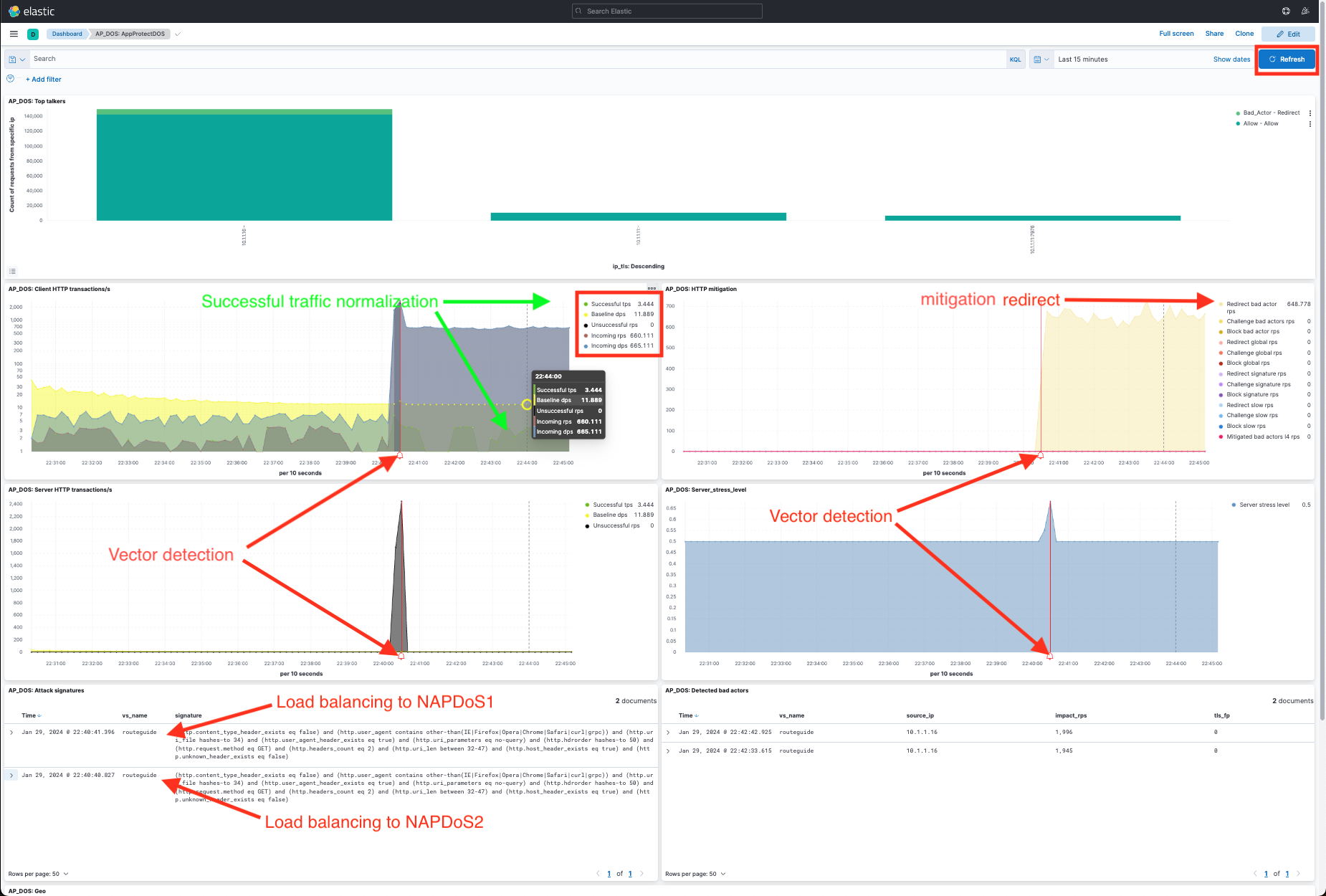The width and height of the screenshot is (1326, 896).
Task: Click in the Search Elastic field
Action: [667, 11]
